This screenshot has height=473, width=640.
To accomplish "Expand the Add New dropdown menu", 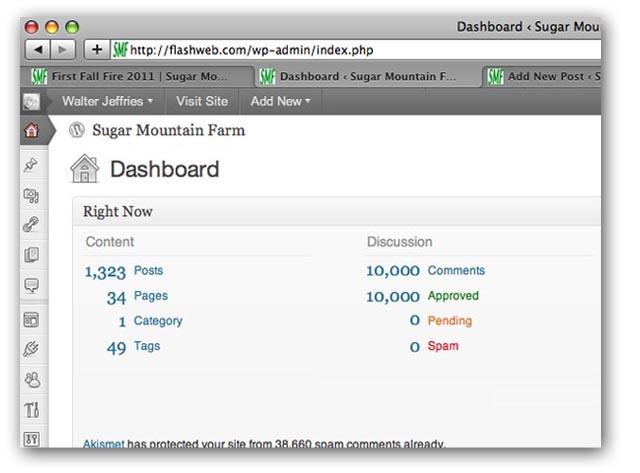I will [x=280, y=101].
